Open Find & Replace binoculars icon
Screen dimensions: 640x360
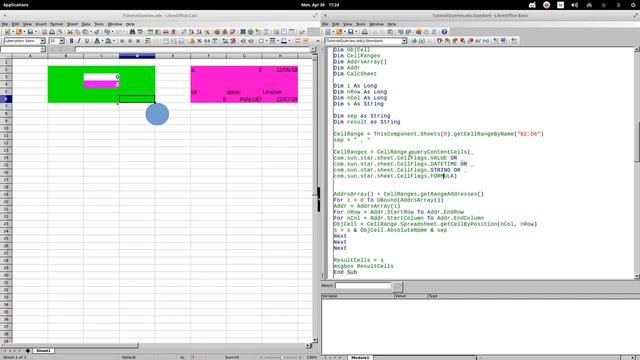(132, 32)
